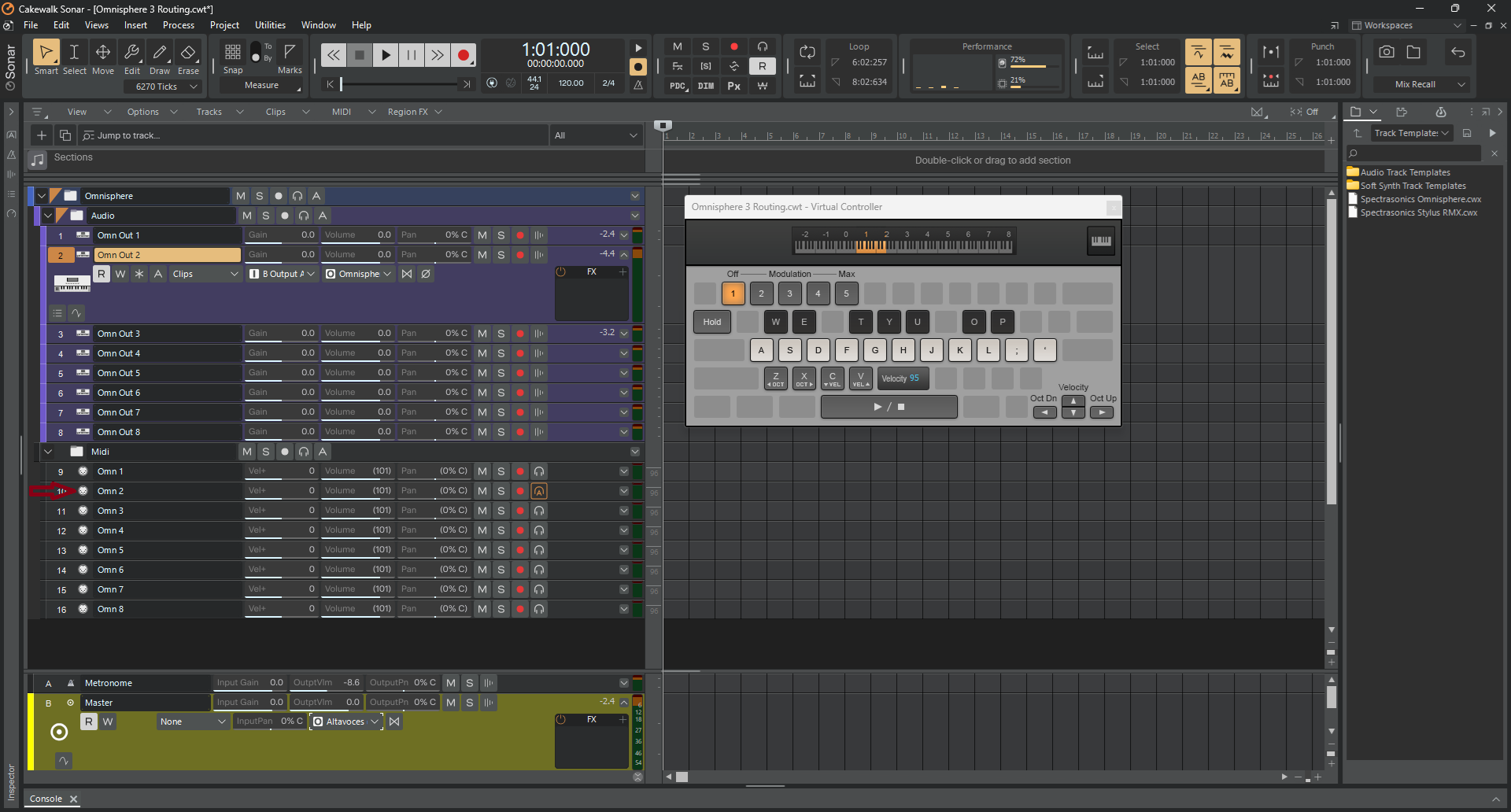Open the Clips edit filter dropdown
Viewport: 1511px width, 812px height.
206,274
